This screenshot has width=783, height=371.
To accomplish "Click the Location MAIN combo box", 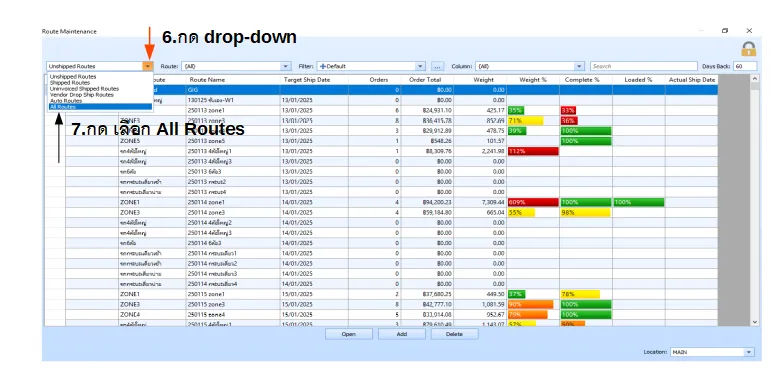I will pyautogui.click(x=712, y=352).
